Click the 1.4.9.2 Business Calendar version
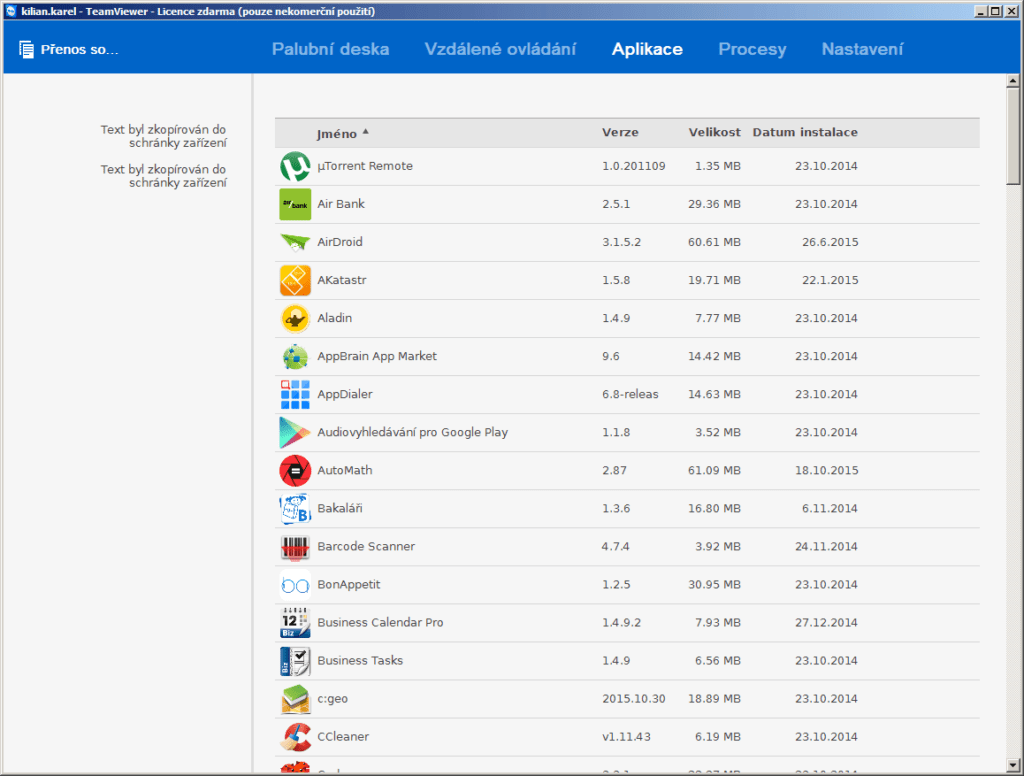Viewport: 1024px width, 776px height. 621,622
